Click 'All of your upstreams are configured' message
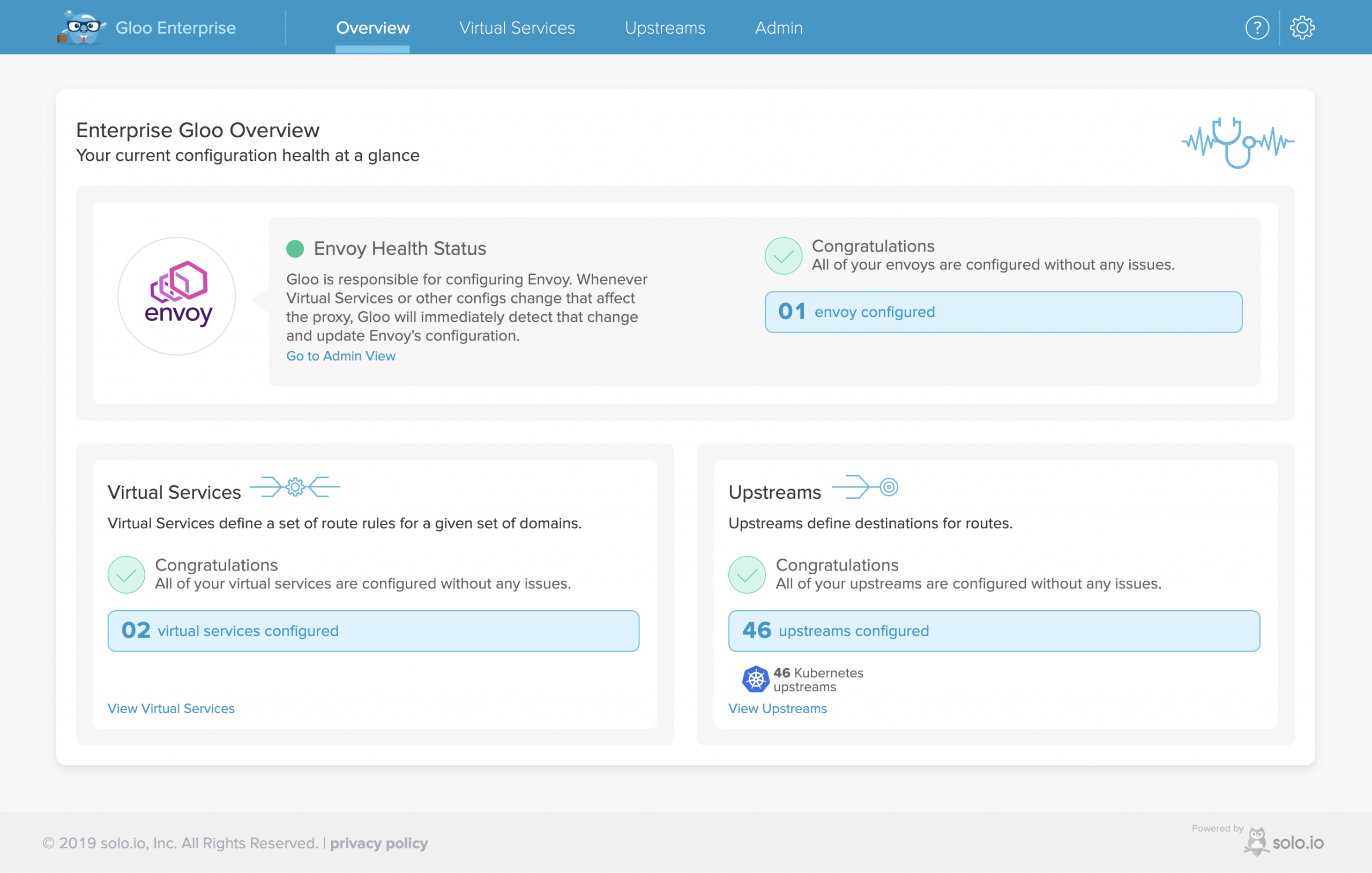 (x=968, y=583)
